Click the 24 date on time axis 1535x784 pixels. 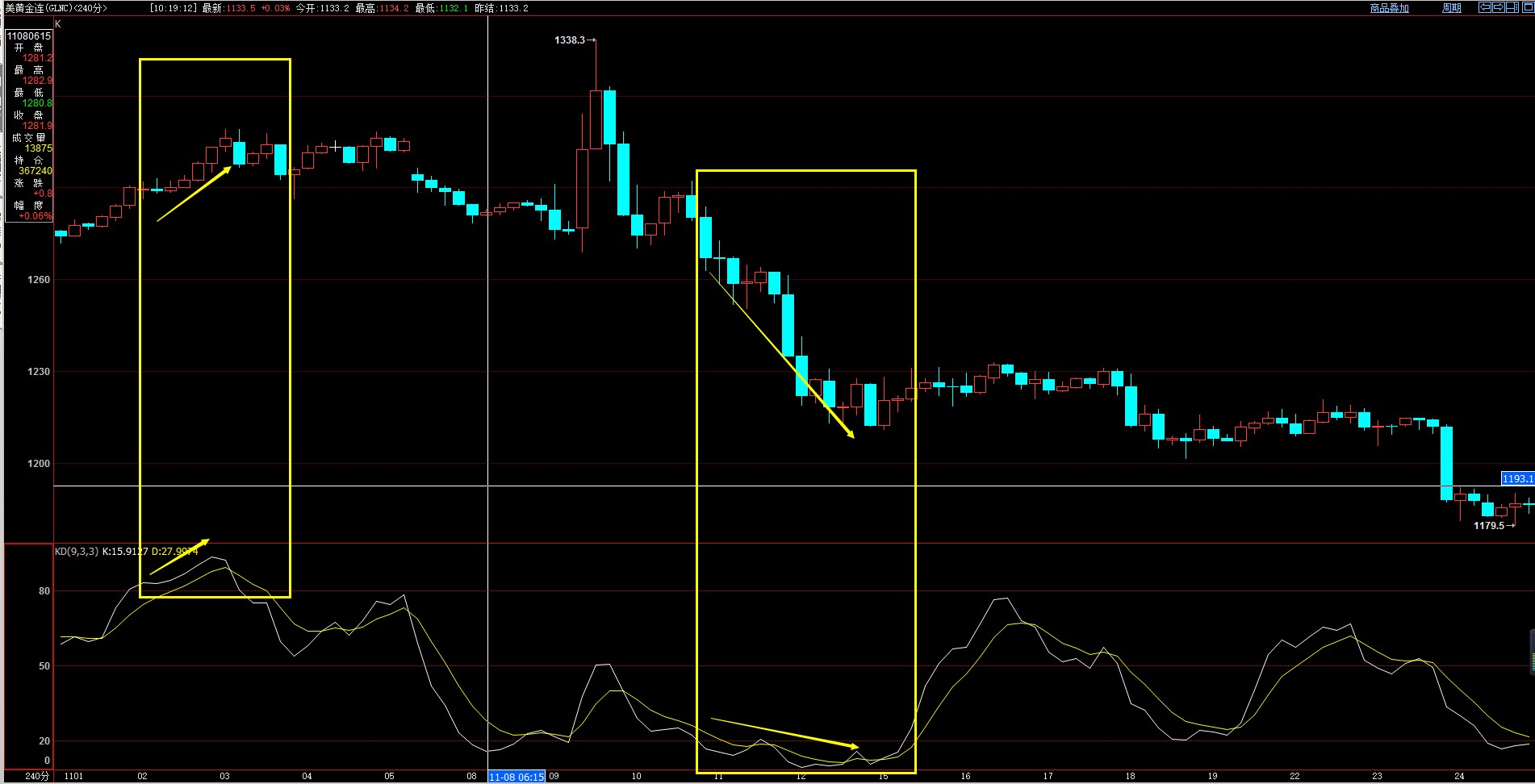click(x=1459, y=776)
